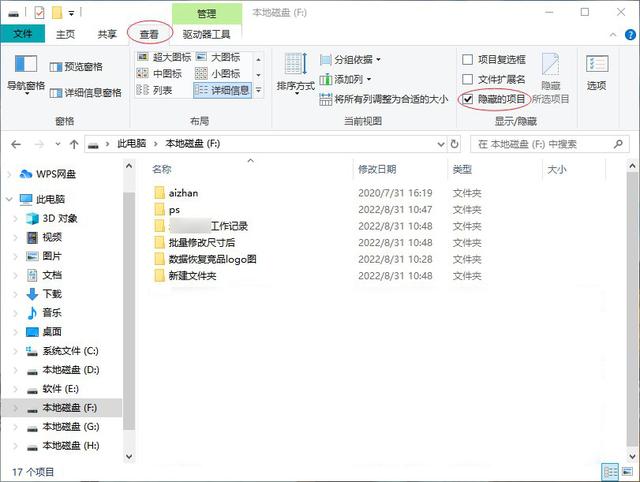This screenshot has height=482, width=640.
Task: Open recent locations dropdown
Action: [58, 144]
